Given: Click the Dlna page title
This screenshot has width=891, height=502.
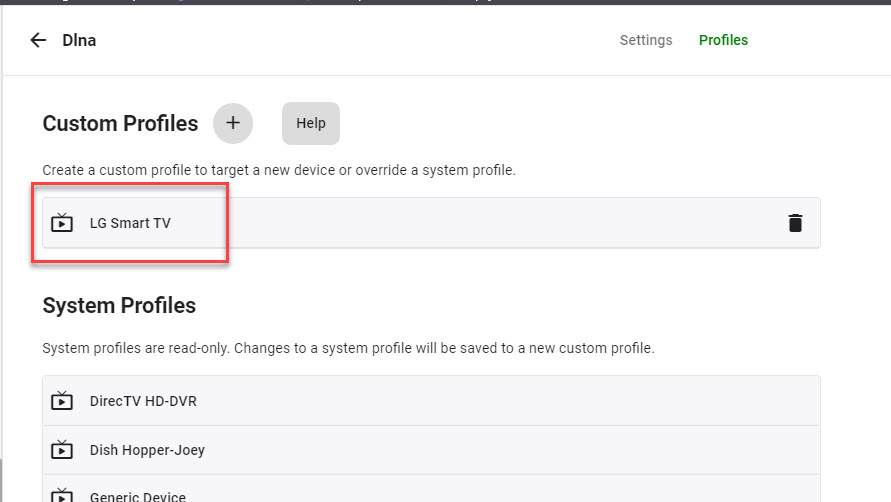Looking at the screenshot, I should [x=79, y=40].
